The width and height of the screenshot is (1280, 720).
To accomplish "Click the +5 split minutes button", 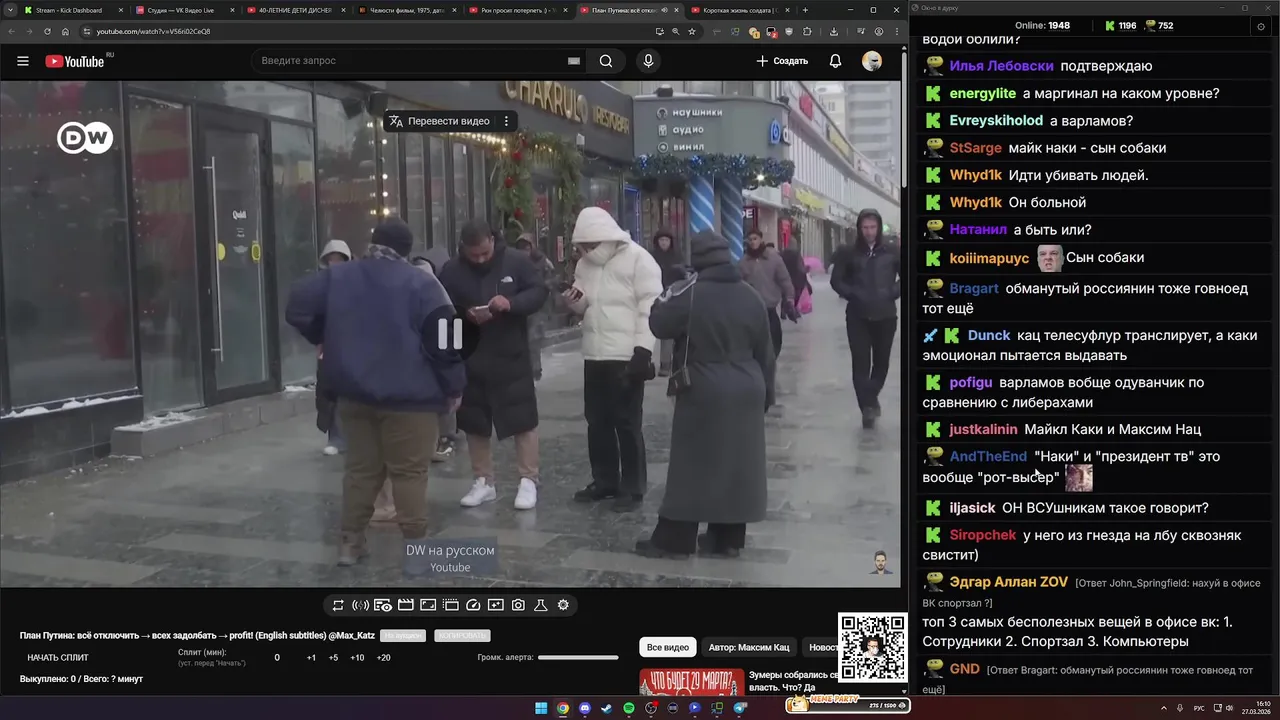I will pyautogui.click(x=333, y=658).
